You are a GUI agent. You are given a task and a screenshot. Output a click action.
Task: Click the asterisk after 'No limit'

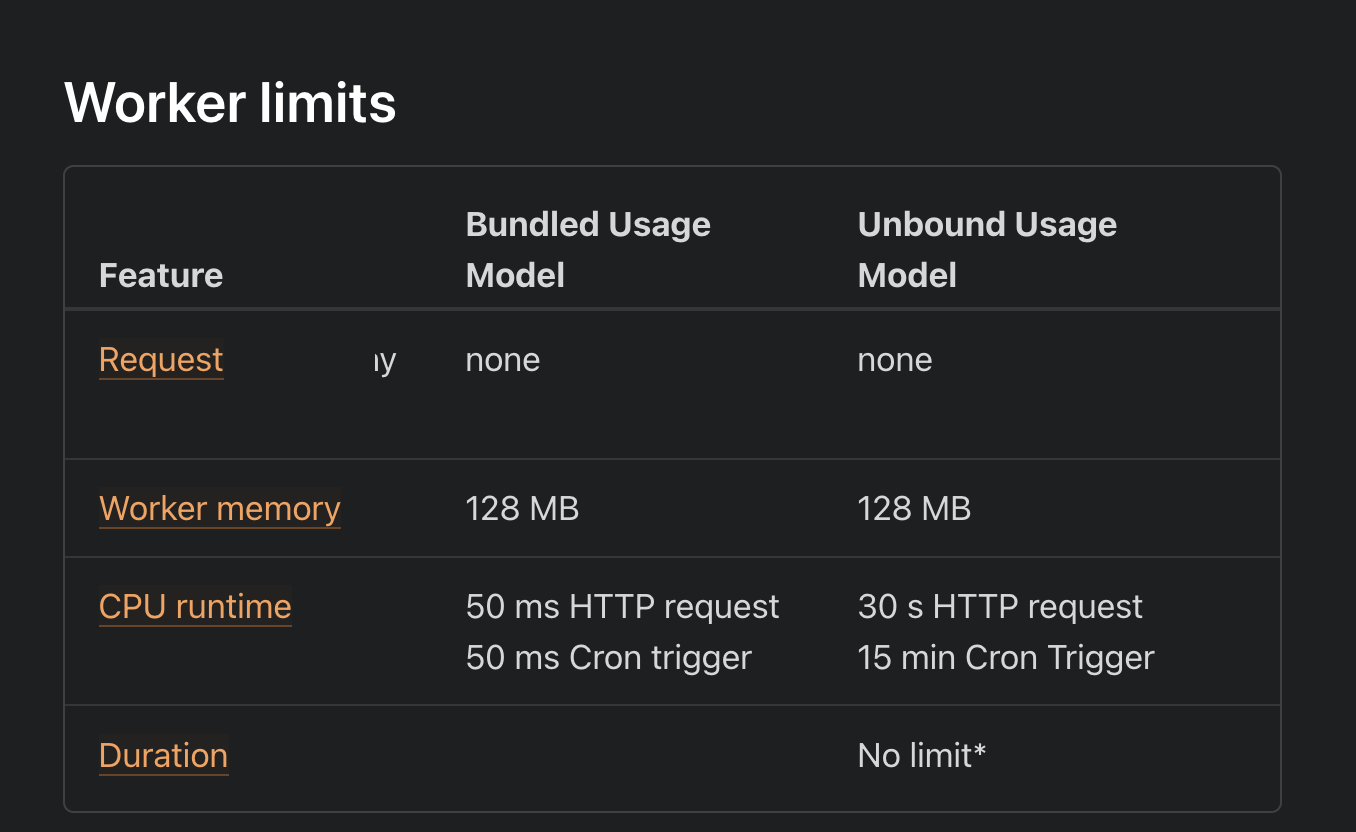tap(980, 750)
